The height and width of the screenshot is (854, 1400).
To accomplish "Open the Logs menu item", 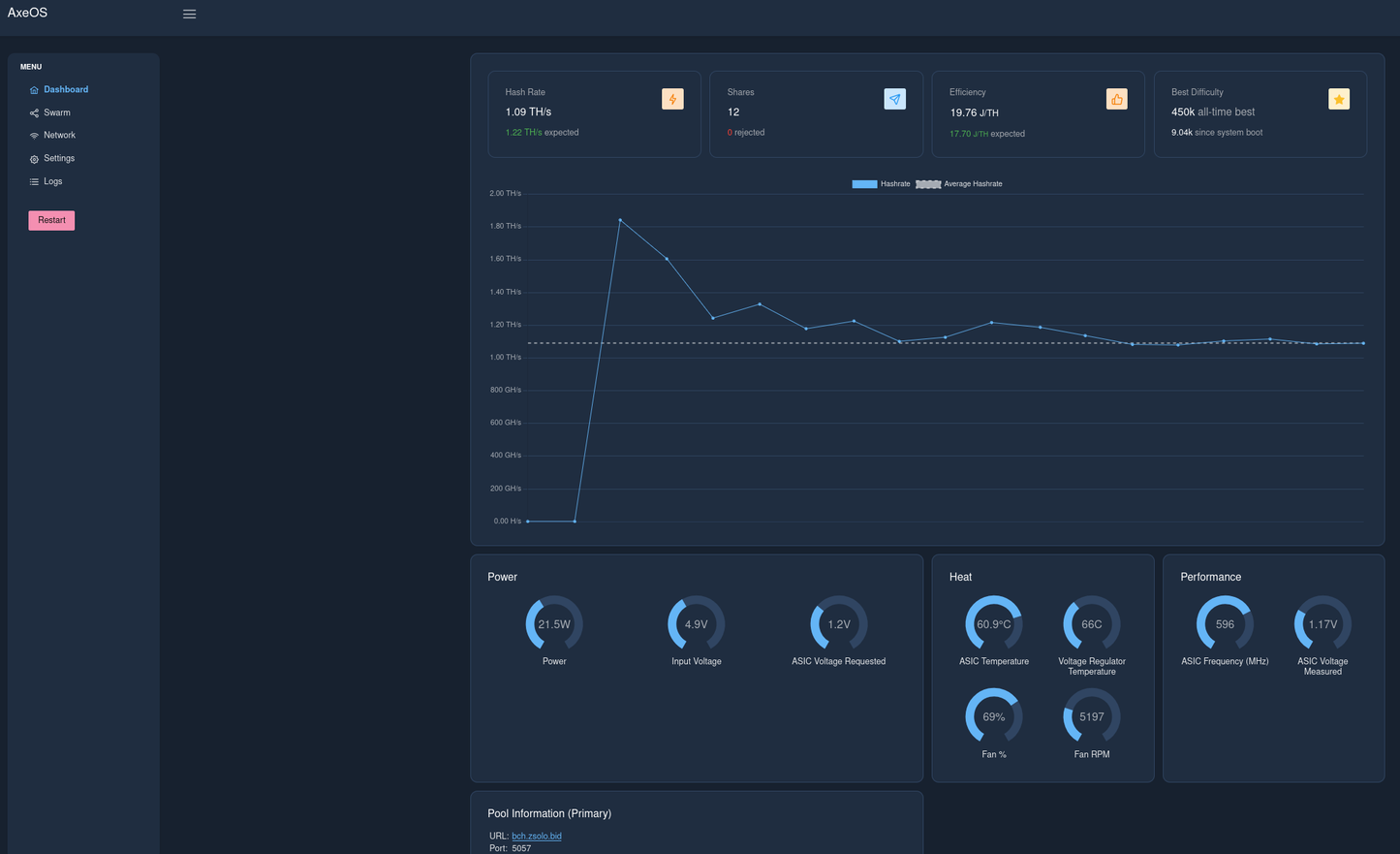I will 52,181.
